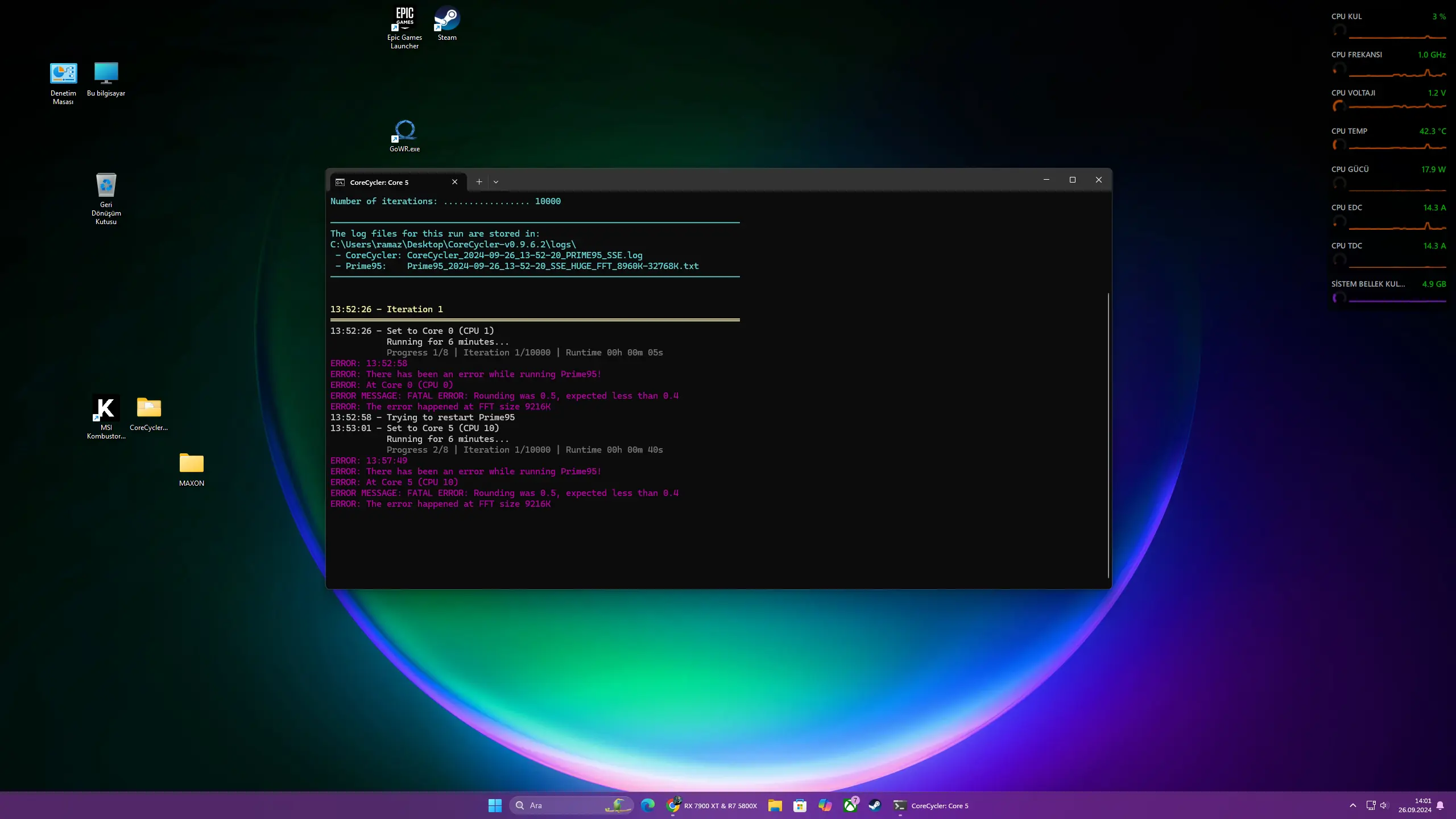Click the CPU TDC label in the overlay
The width and height of the screenshot is (1456, 819).
click(x=1346, y=246)
